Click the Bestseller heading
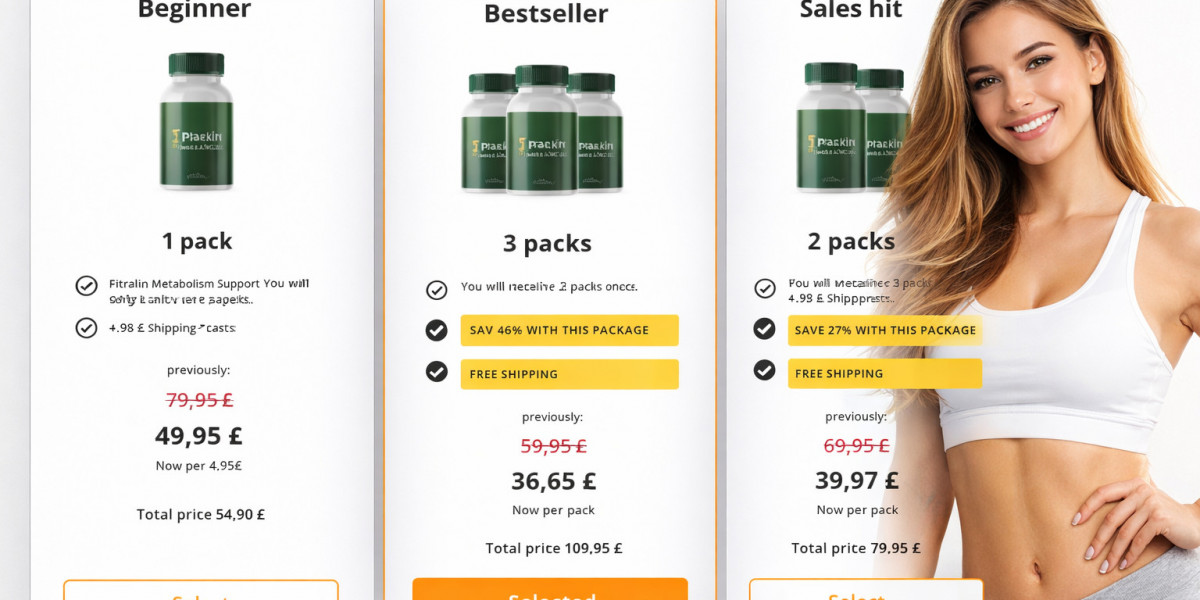This screenshot has width=1200, height=600. pyautogui.click(x=546, y=14)
